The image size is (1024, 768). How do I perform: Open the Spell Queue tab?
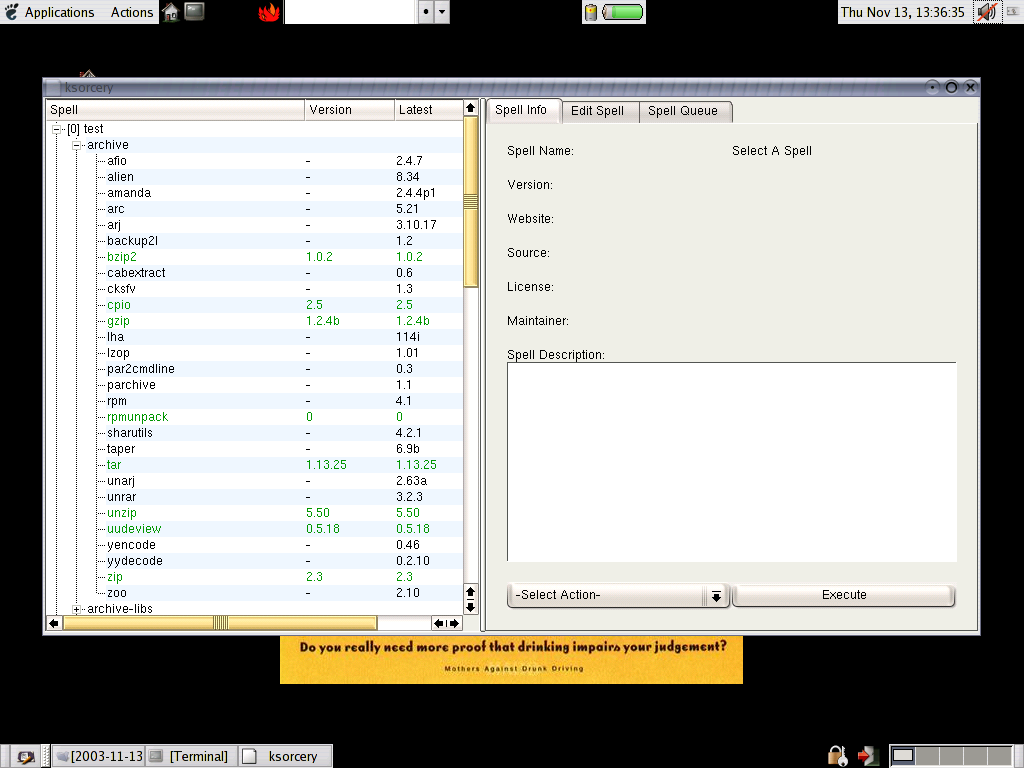(683, 111)
